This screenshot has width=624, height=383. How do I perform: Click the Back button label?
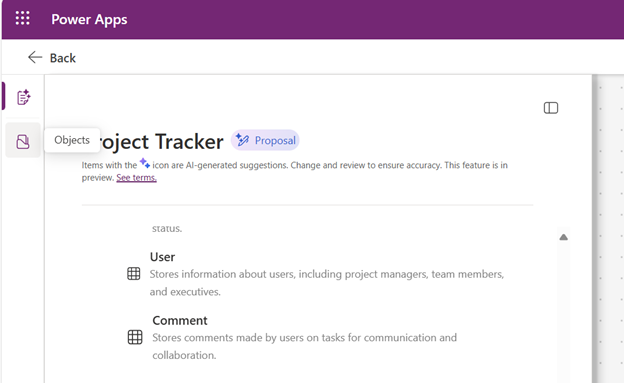62,58
